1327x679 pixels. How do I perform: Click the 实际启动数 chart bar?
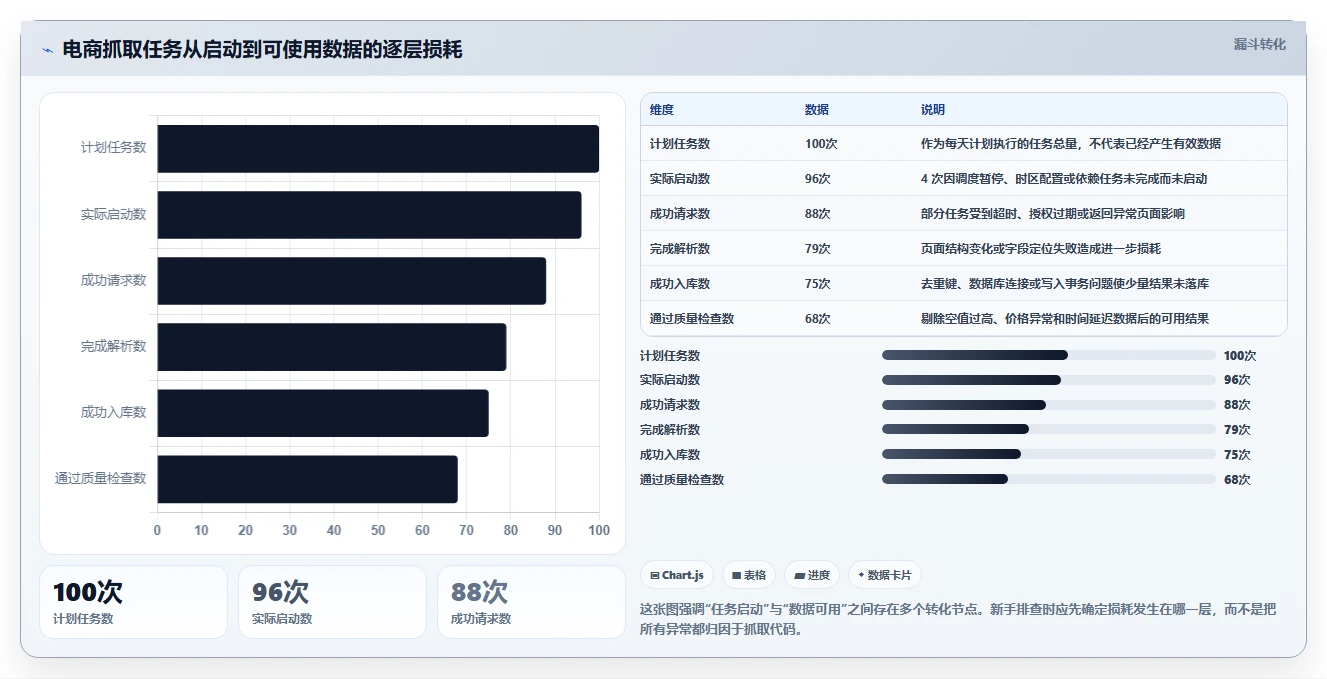pyautogui.click(x=369, y=214)
